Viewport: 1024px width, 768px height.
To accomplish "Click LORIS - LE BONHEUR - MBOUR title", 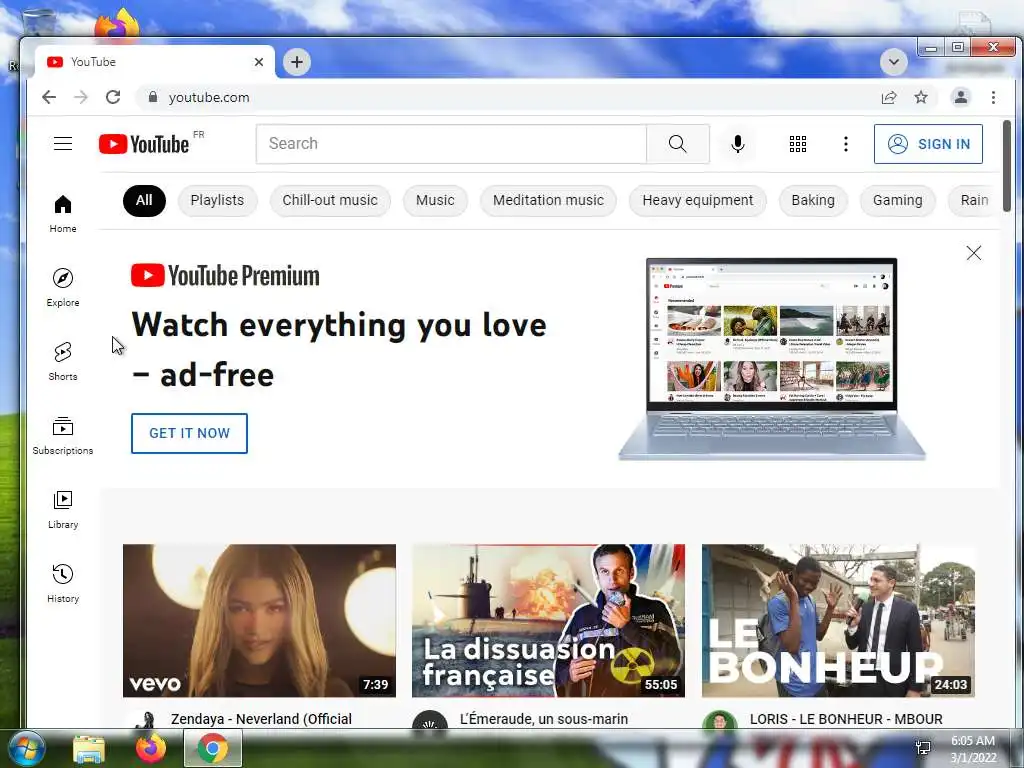I will point(846,719).
